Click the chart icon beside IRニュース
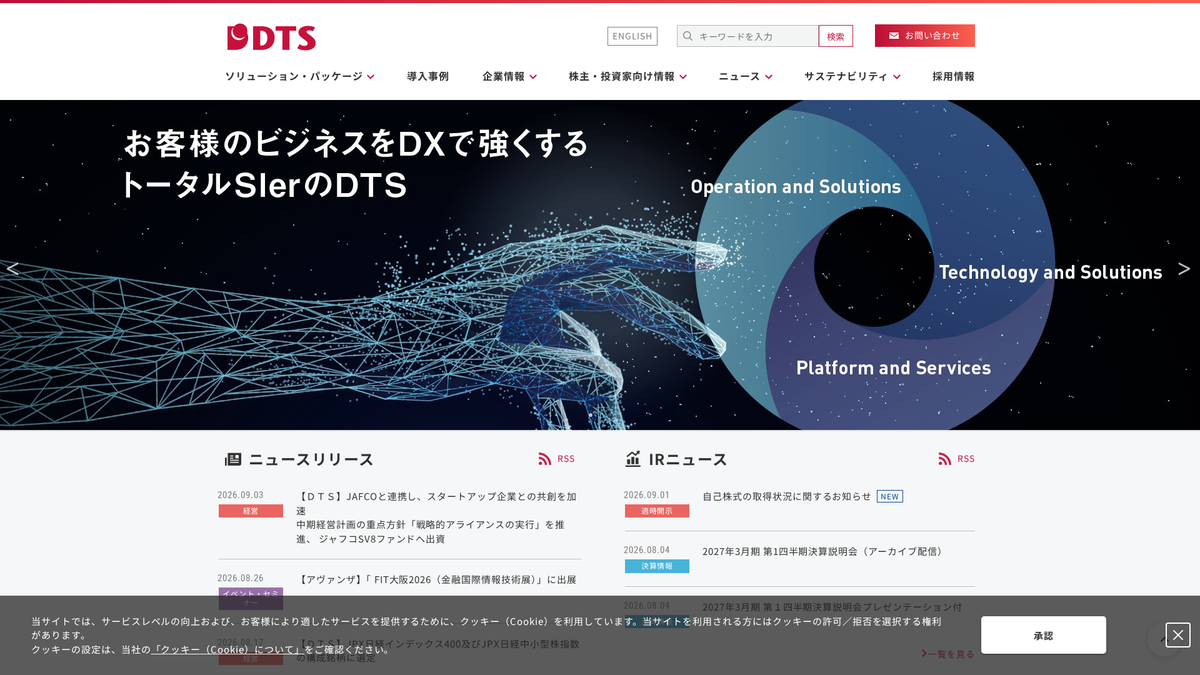Screen dimensions: 1200x675 coord(633,459)
